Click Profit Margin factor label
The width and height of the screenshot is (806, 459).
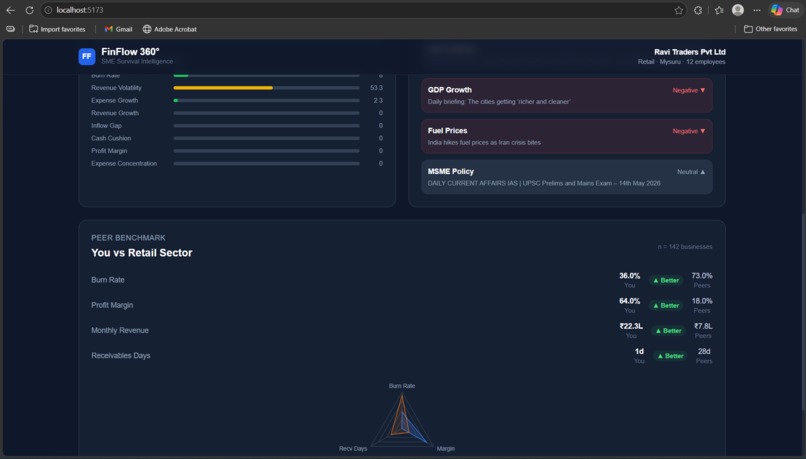(x=109, y=151)
